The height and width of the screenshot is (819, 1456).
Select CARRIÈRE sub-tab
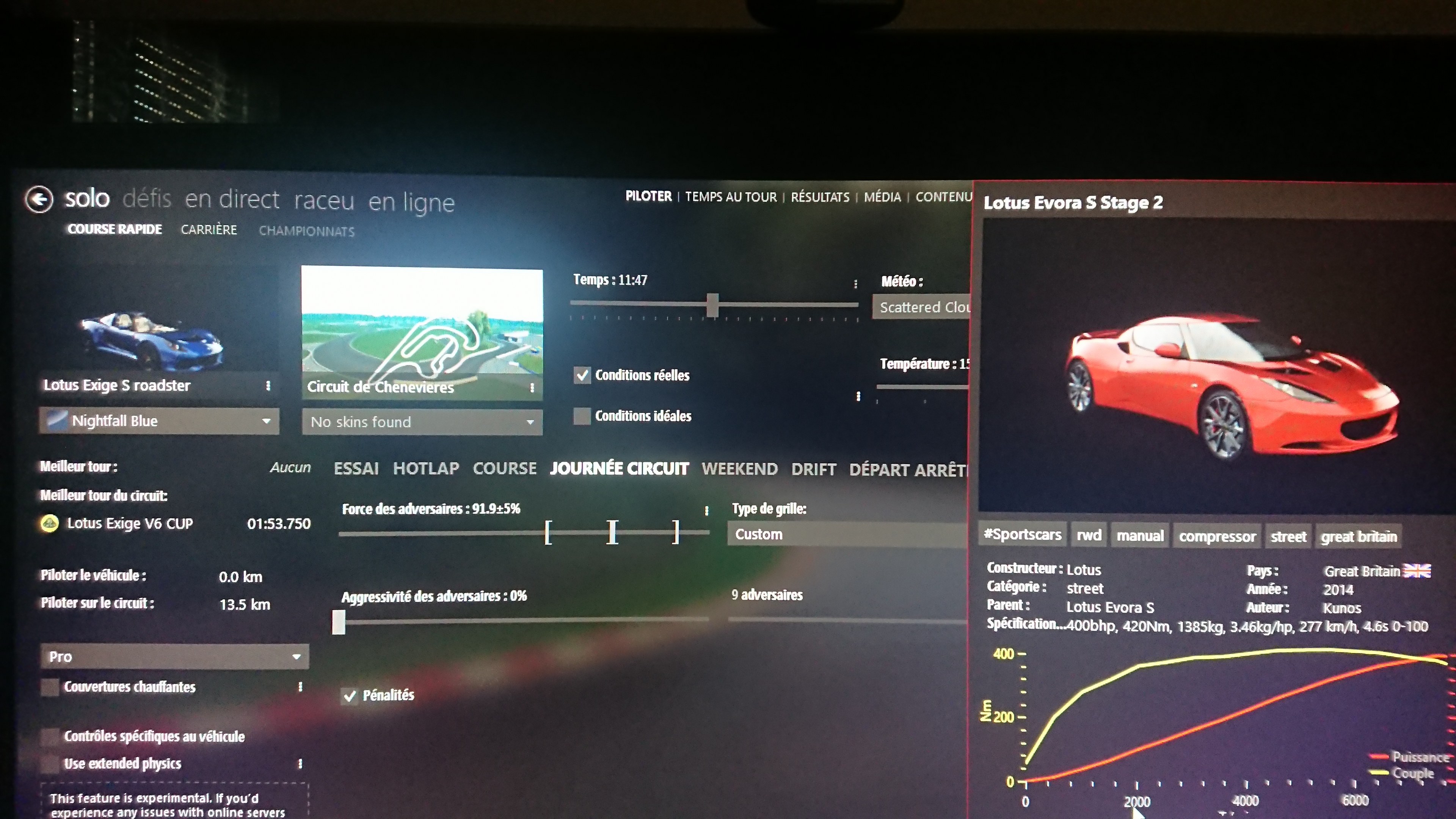click(209, 229)
